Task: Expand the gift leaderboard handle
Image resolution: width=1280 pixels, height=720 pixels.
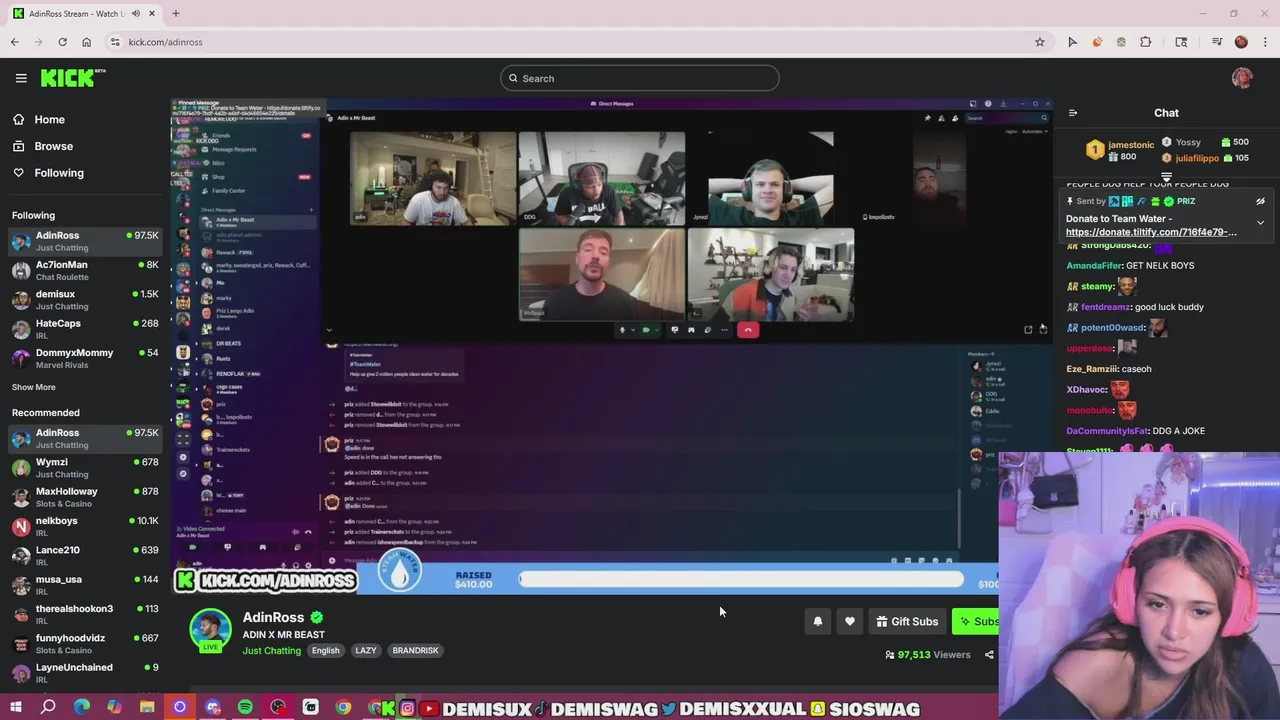Action: pos(1166,177)
